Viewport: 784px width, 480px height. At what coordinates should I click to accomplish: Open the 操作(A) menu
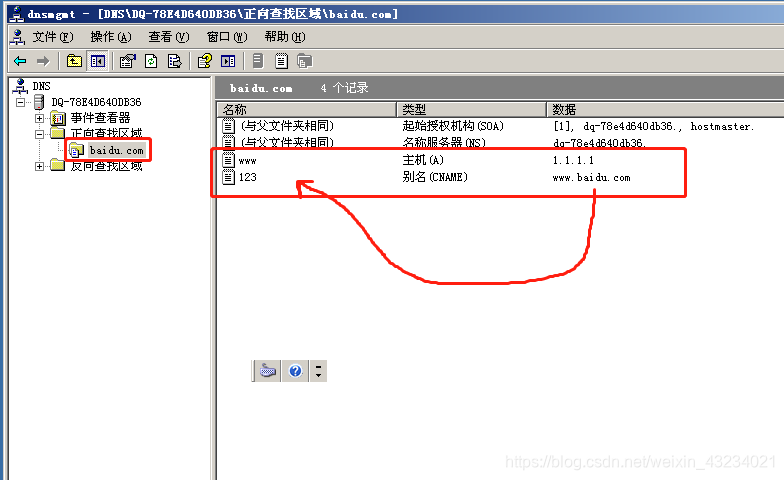pyautogui.click(x=110, y=37)
